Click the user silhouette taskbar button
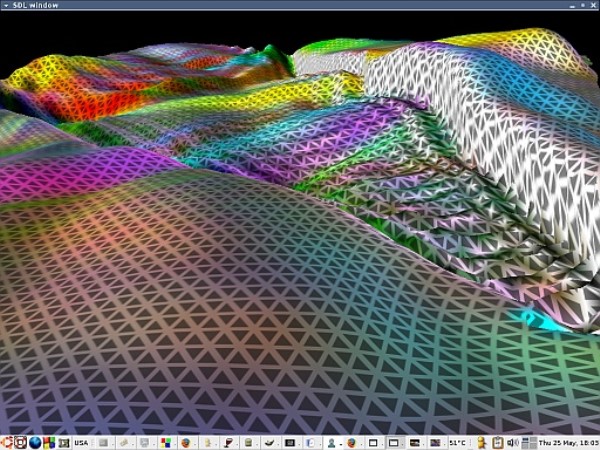The height and width of the screenshot is (450, 600). point(331,442)
